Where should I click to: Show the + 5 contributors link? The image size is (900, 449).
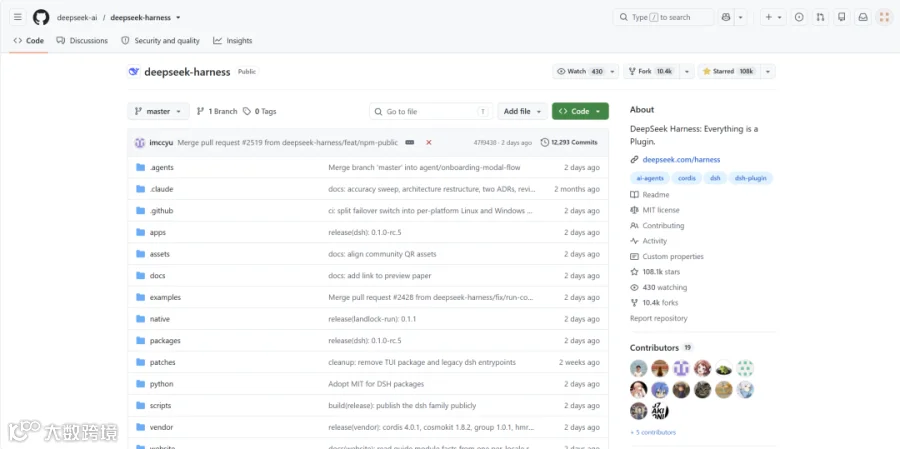(653, 432)
